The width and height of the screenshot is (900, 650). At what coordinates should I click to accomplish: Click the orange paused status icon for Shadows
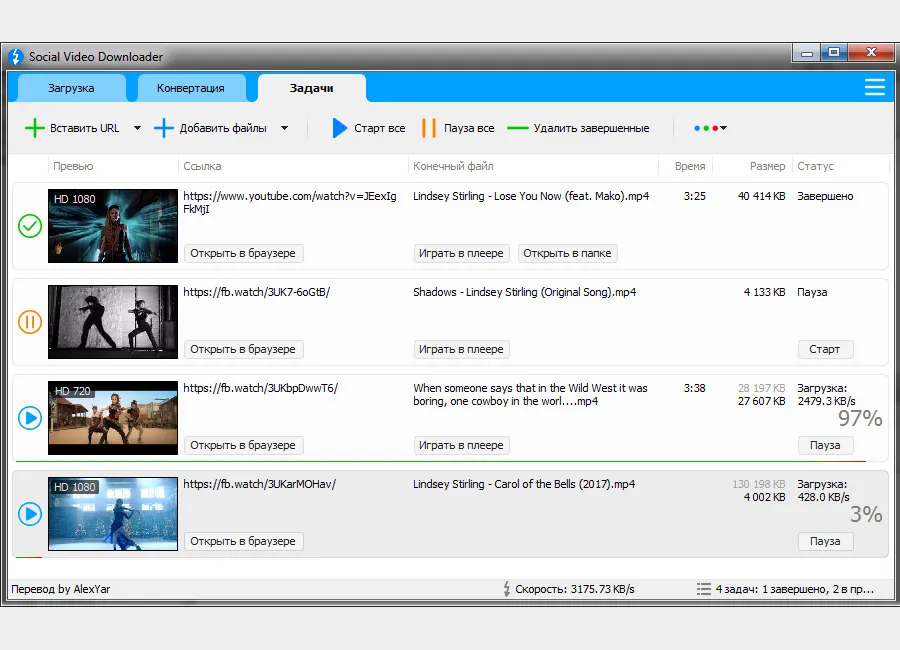tap(30, 322)
